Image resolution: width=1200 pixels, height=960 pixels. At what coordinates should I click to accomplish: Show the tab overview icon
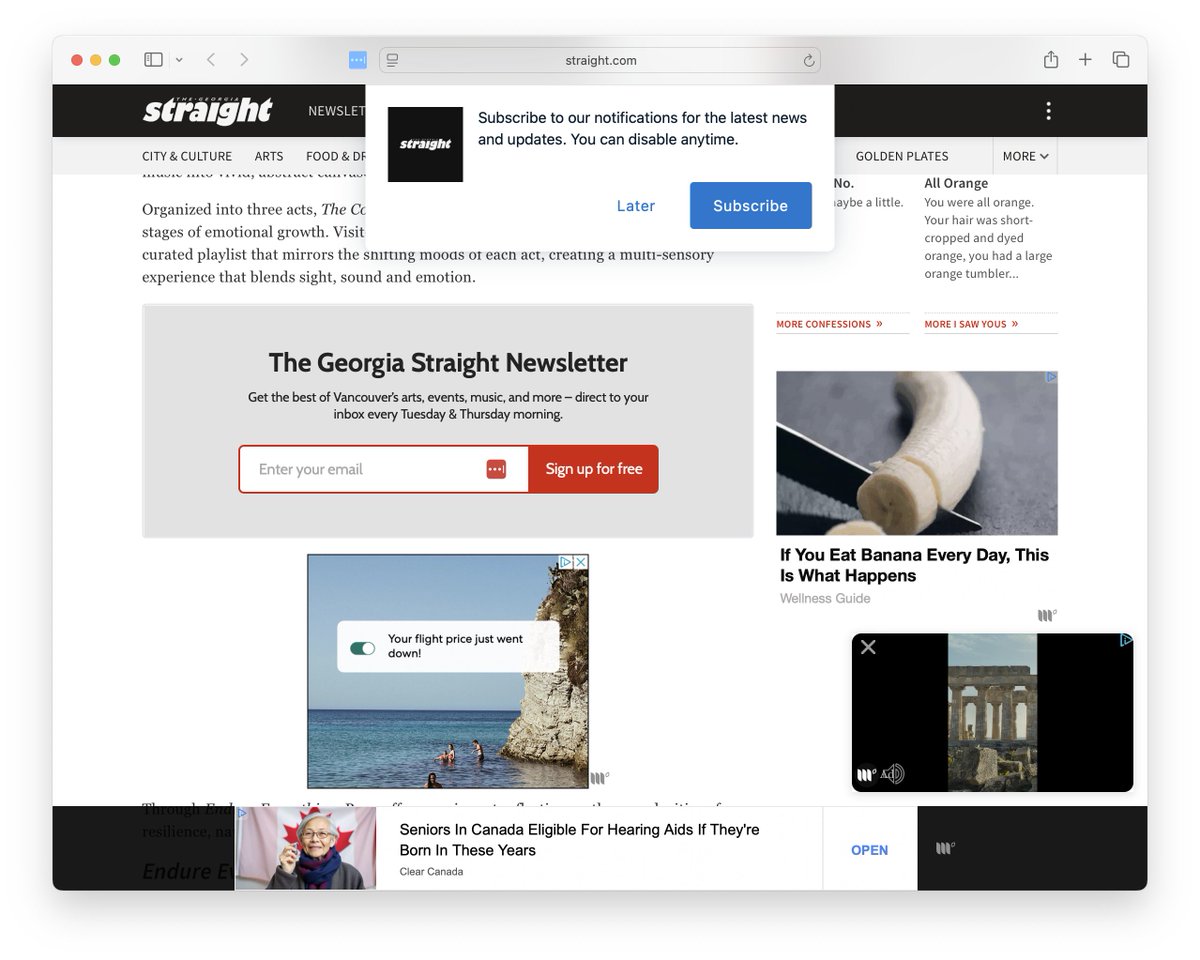click(1121, 60)
